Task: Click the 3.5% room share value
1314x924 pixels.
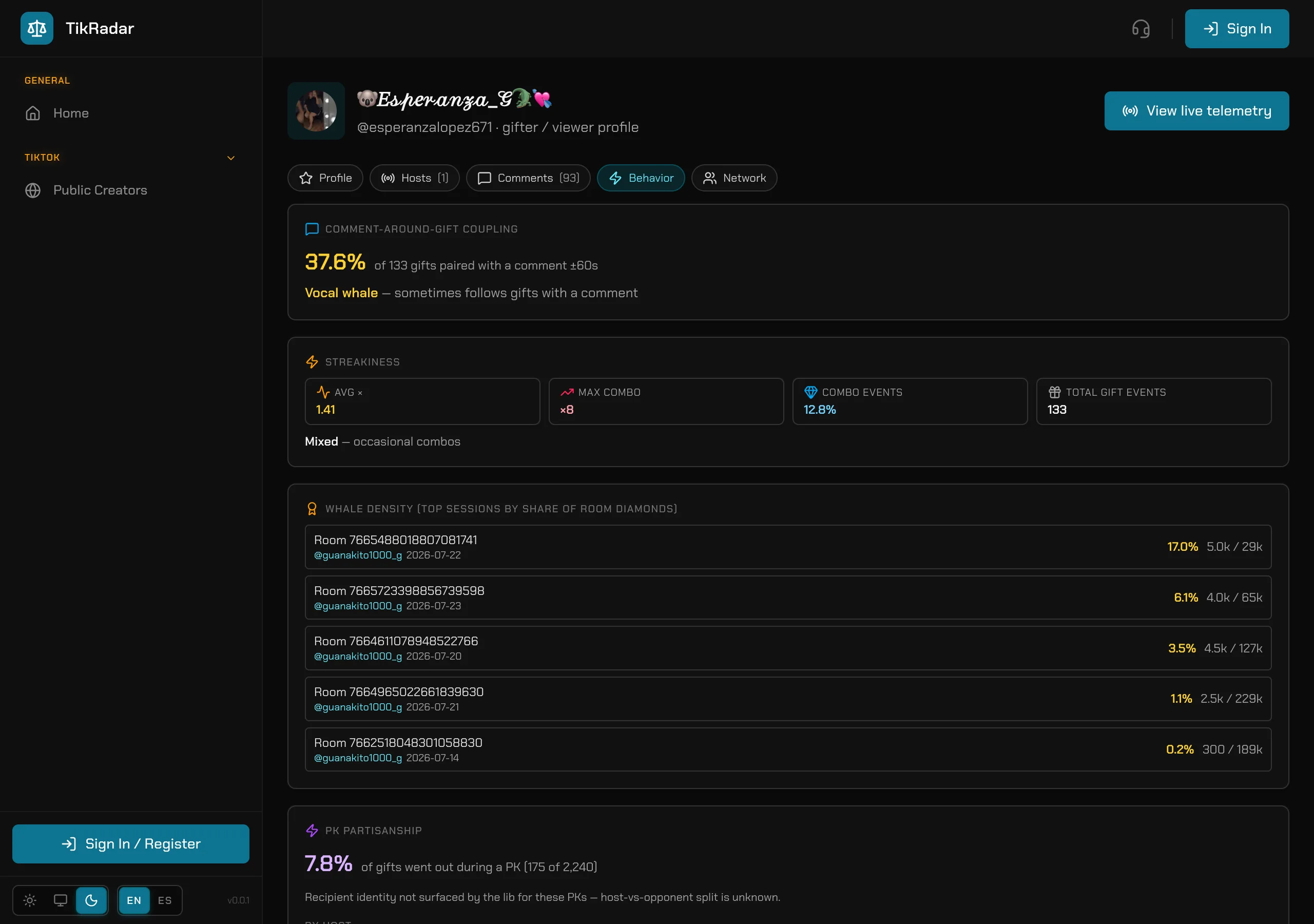Action: pos(1182,648)
